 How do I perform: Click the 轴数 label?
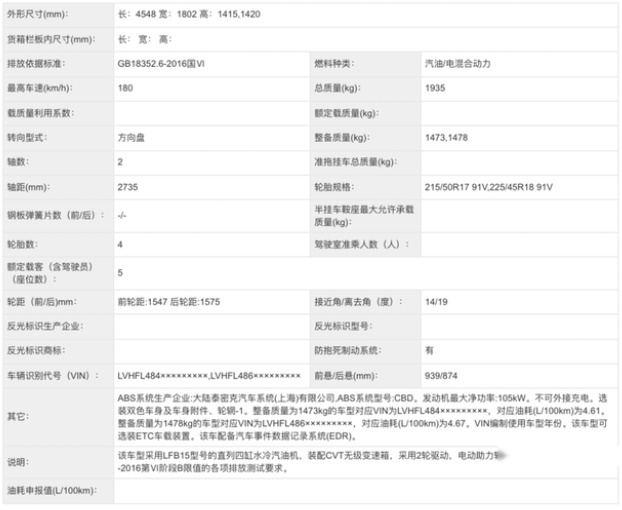(18, 162)
